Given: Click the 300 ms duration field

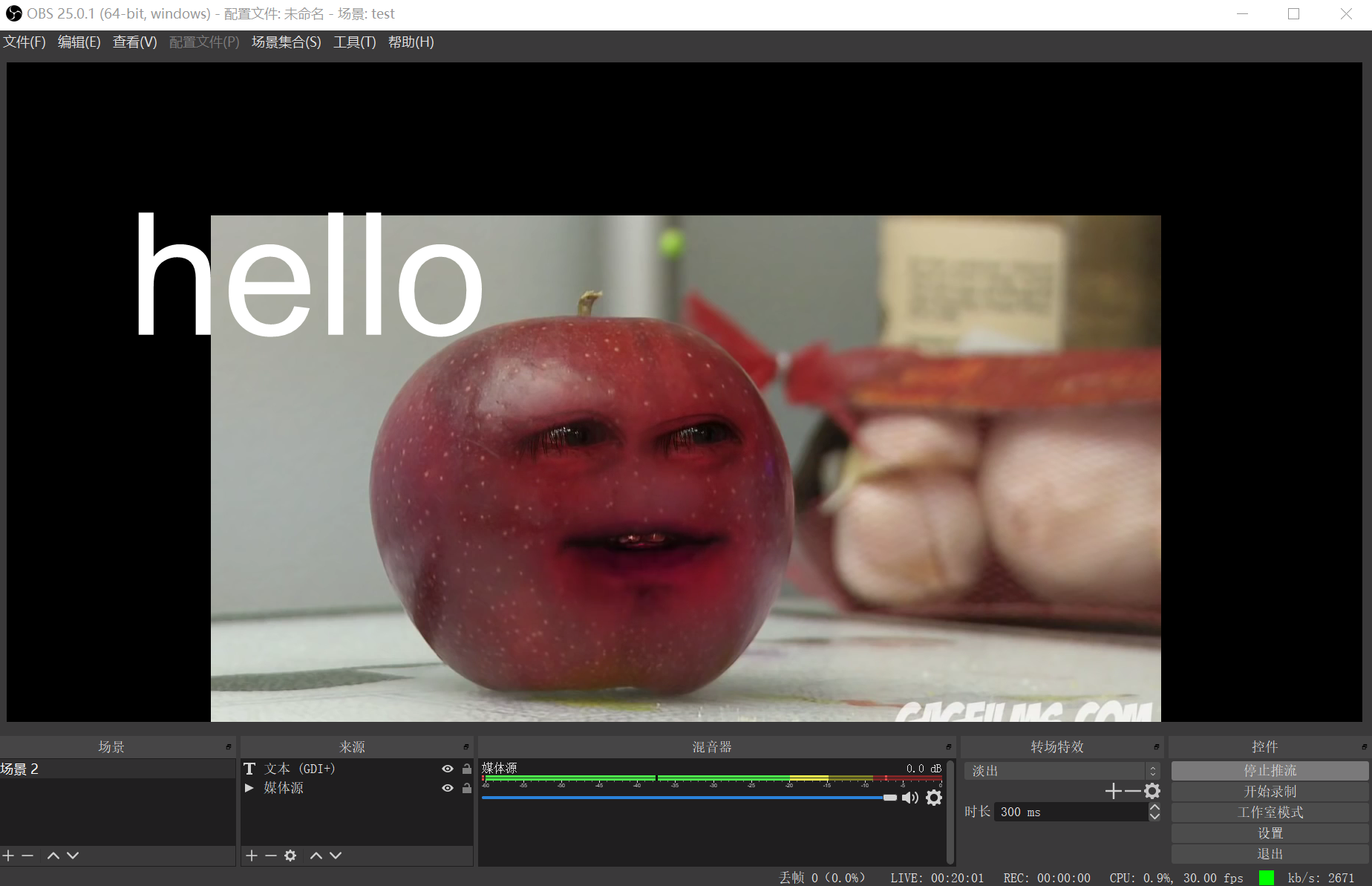Looking at the screenshot, I should 1071,812.
